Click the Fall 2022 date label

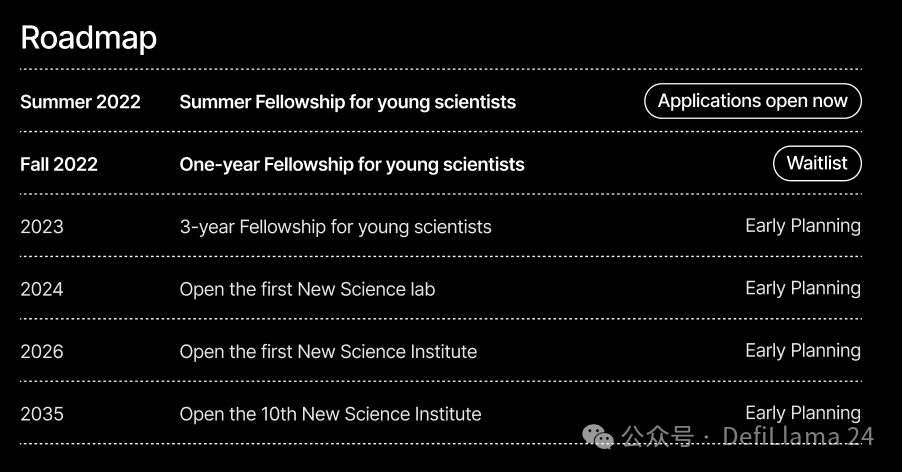pos(59,164)
